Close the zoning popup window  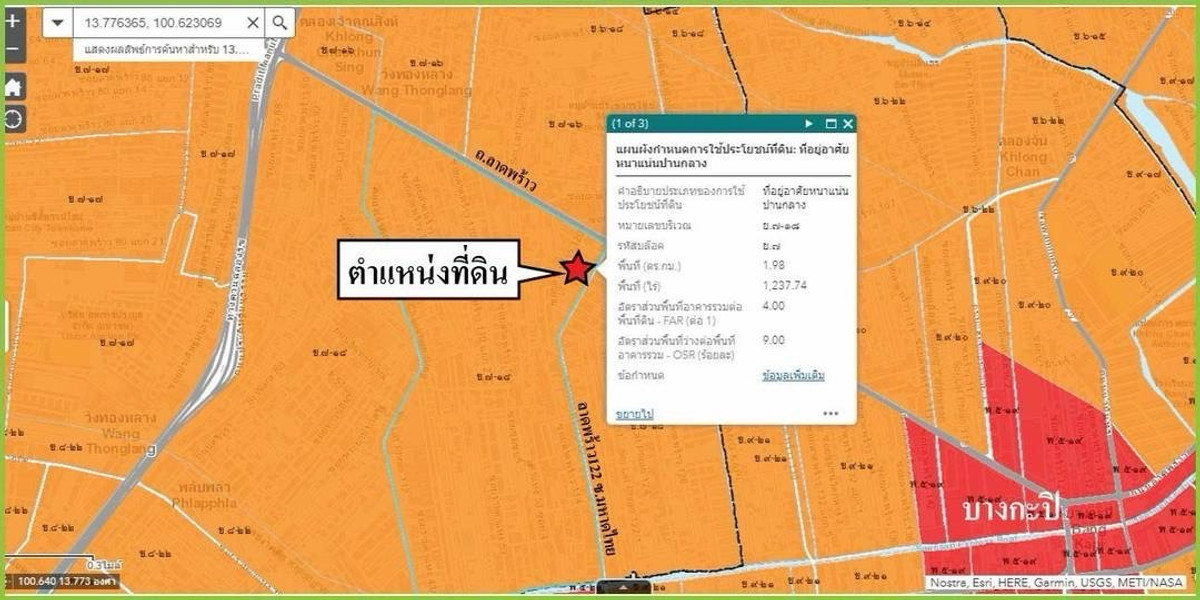pos(848,124)
